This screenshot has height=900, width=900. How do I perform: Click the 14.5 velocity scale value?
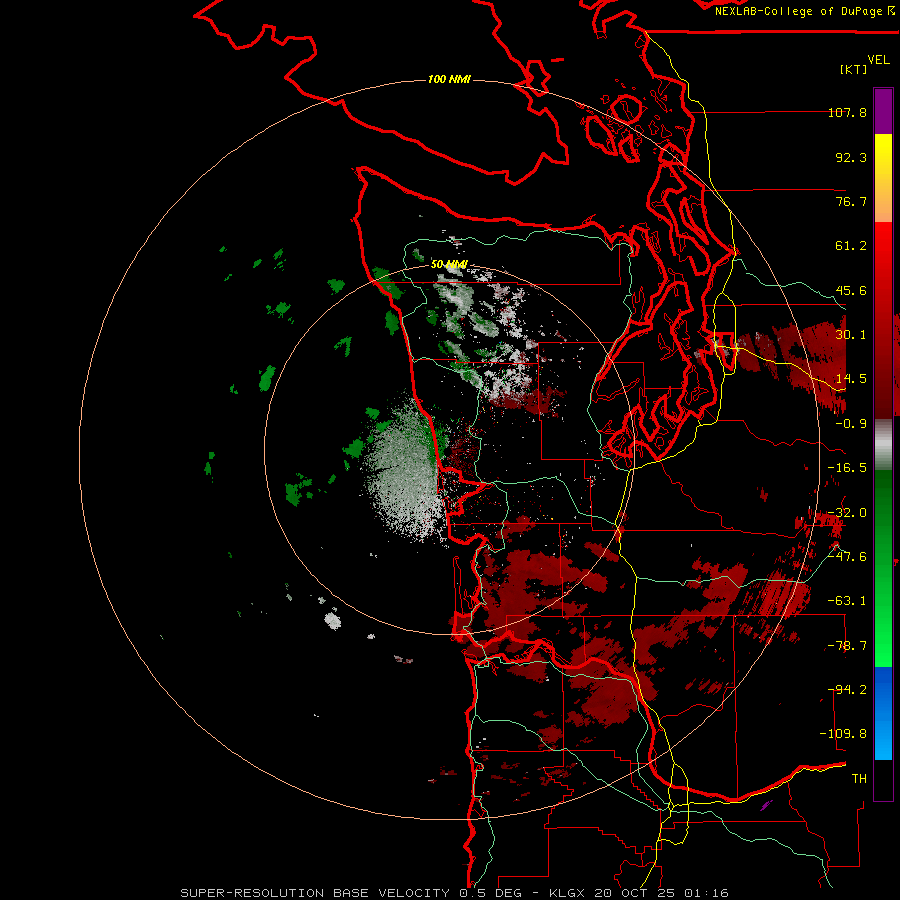point(851,379)
